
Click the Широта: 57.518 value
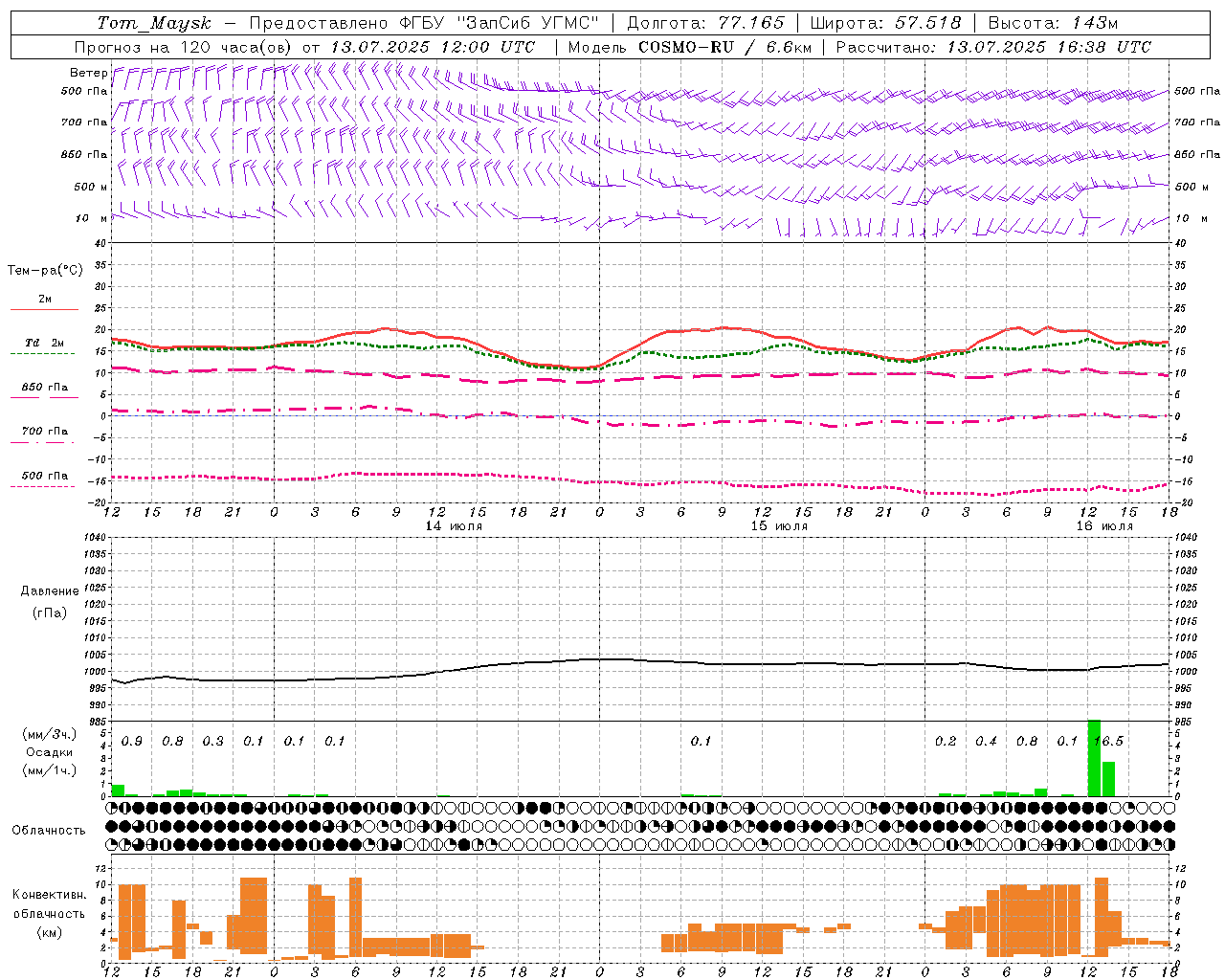[885, 23]
